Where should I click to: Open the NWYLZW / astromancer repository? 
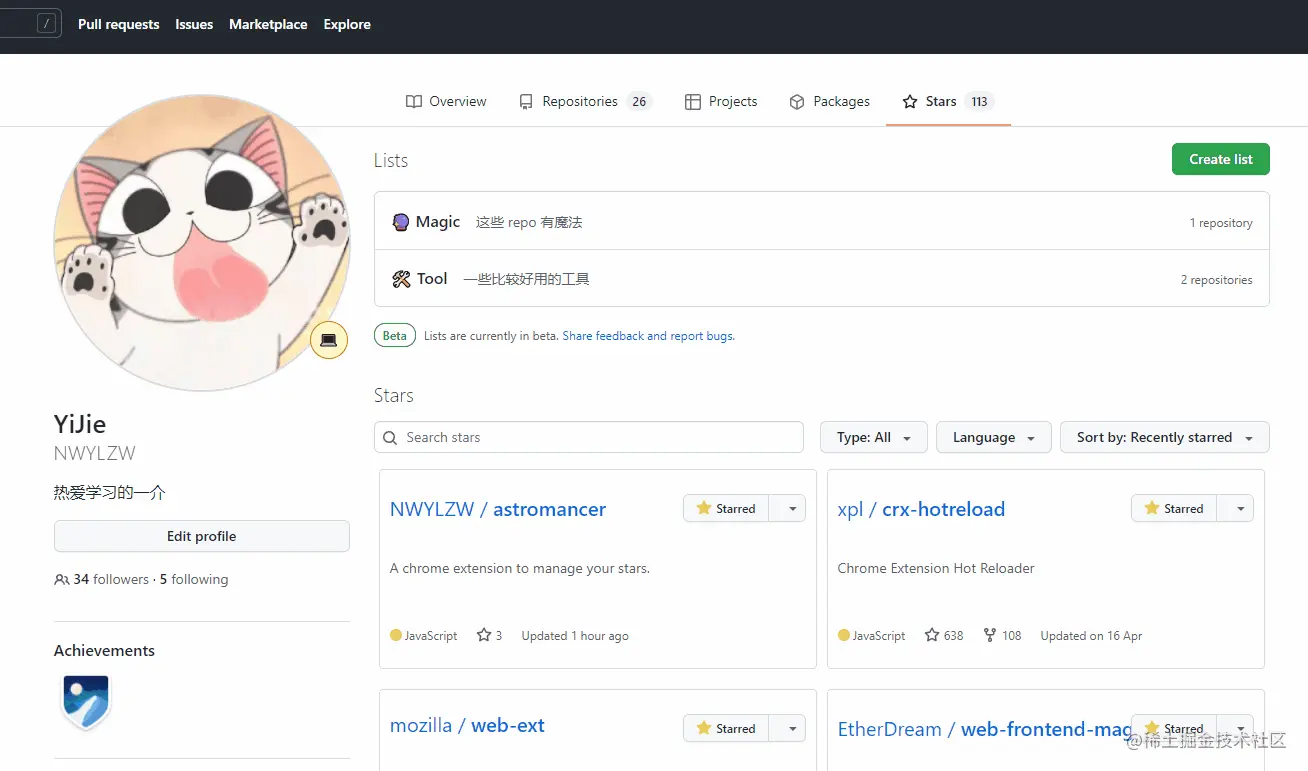[x=498, y=509]
